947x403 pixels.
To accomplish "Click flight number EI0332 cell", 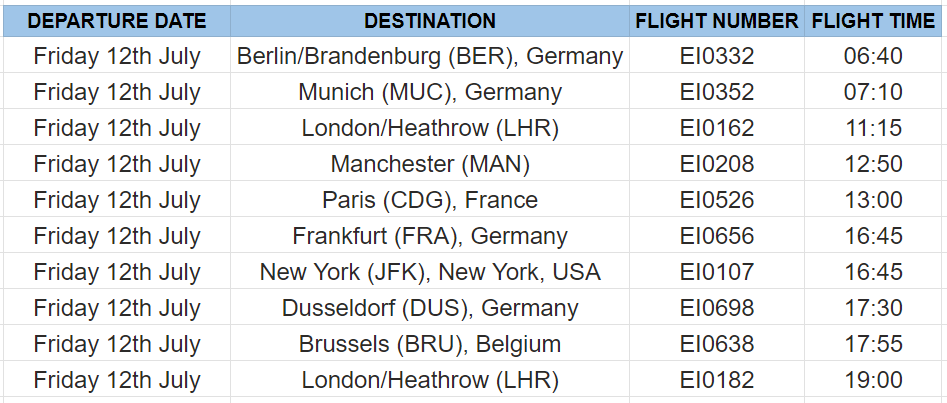I will tap(717, 56).
